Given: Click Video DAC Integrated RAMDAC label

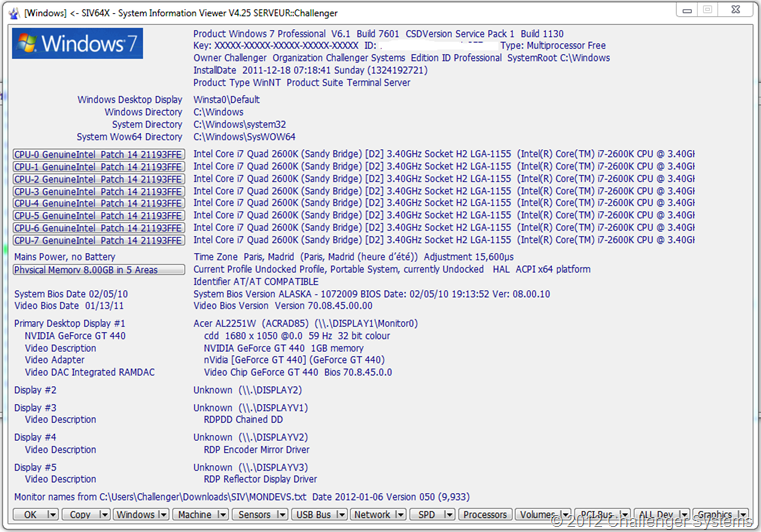Looking at the screenshot, I should [90, 372].
